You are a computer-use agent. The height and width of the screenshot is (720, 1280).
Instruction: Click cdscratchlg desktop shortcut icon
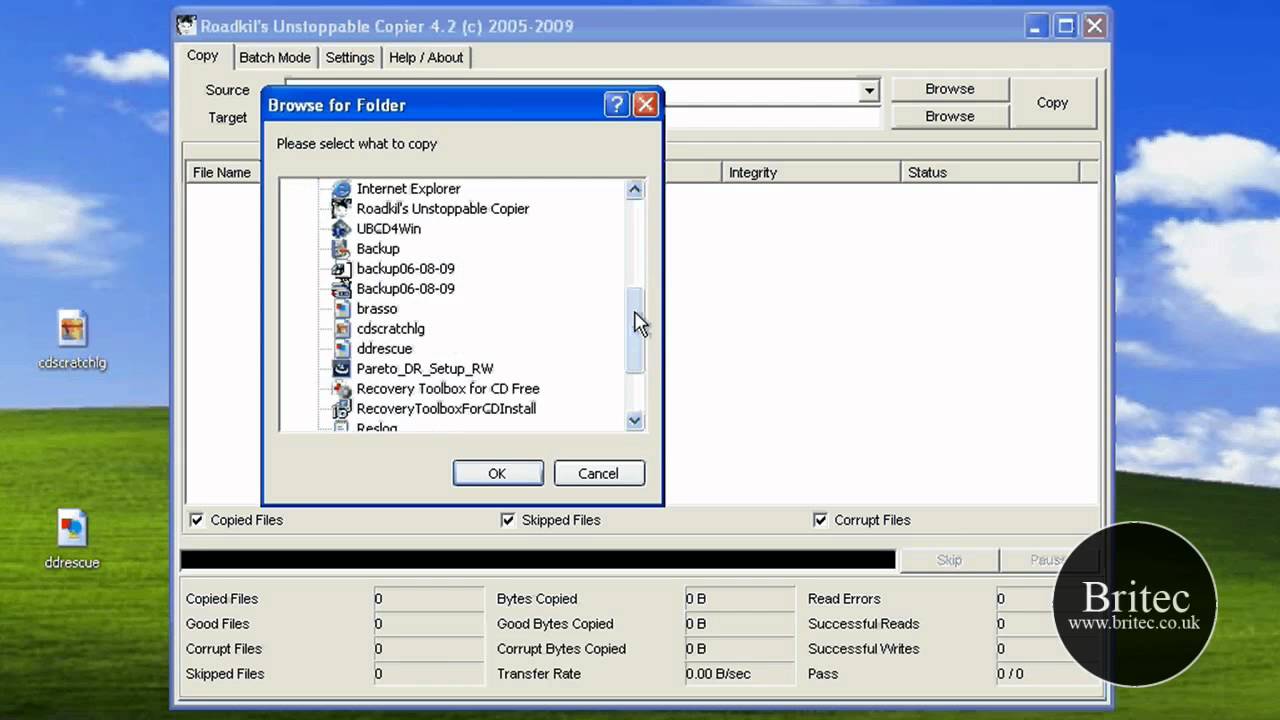pos(72,329)
